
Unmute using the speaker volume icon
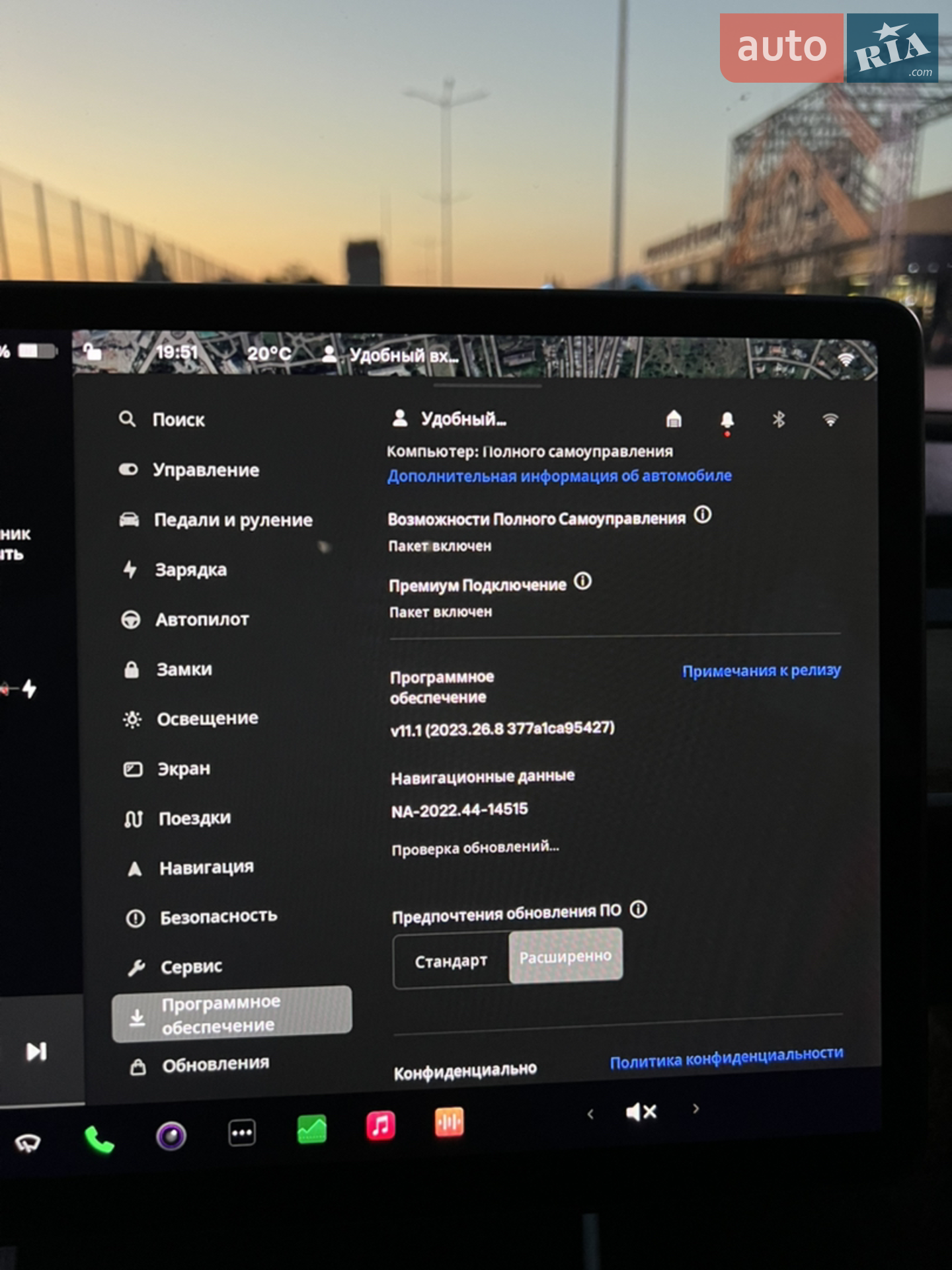(x=641, y=1113)
